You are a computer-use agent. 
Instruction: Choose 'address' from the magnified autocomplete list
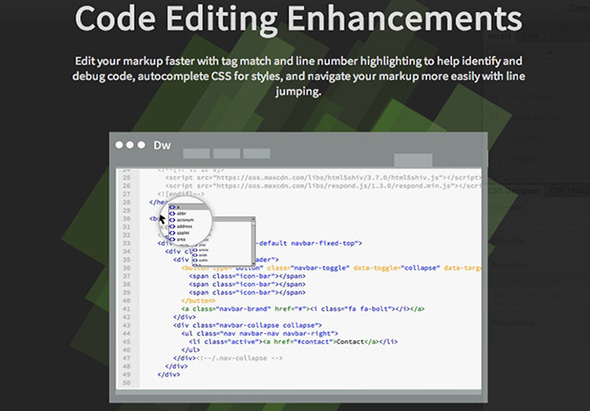coord(184,226)
